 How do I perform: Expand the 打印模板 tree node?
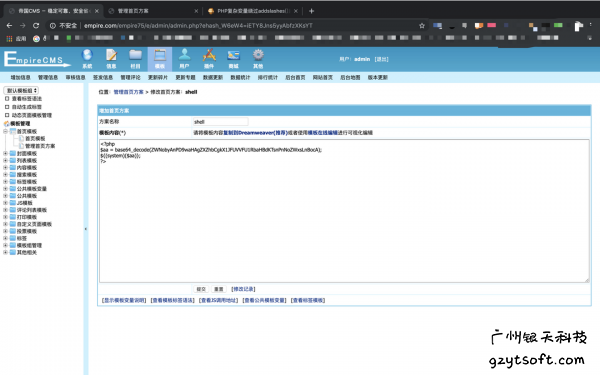pyautogui.click(x=6, y=217)
